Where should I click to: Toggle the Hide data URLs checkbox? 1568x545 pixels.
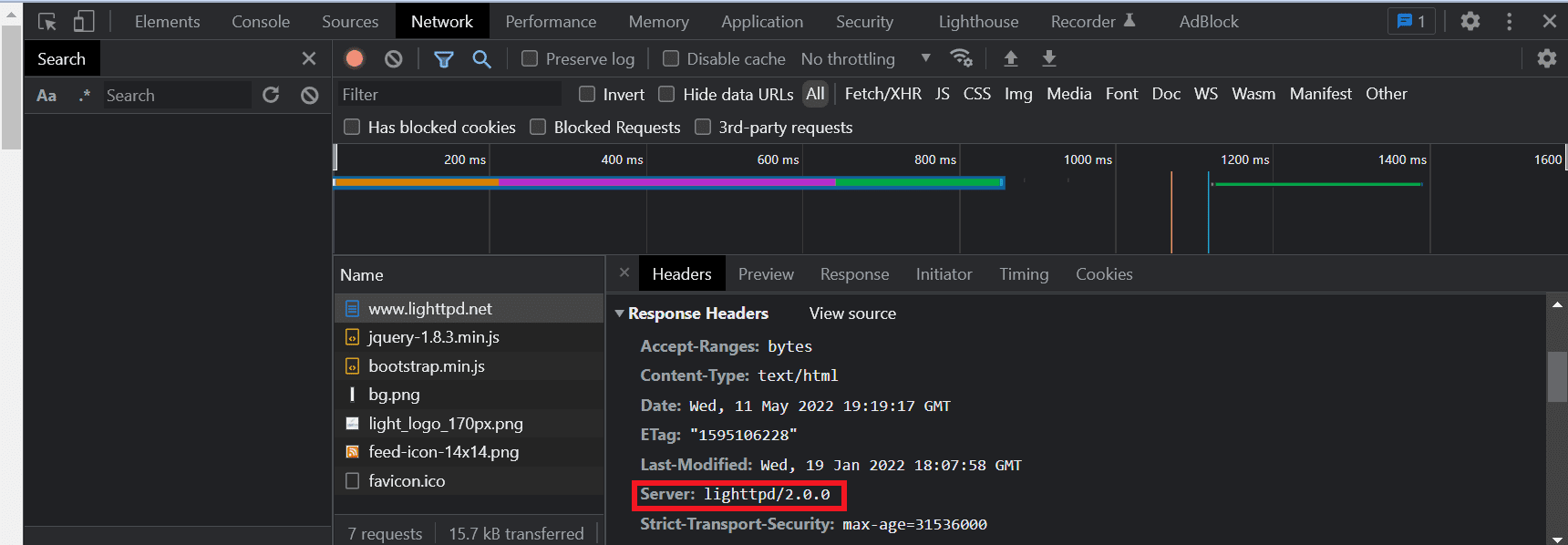pos(666,94)
